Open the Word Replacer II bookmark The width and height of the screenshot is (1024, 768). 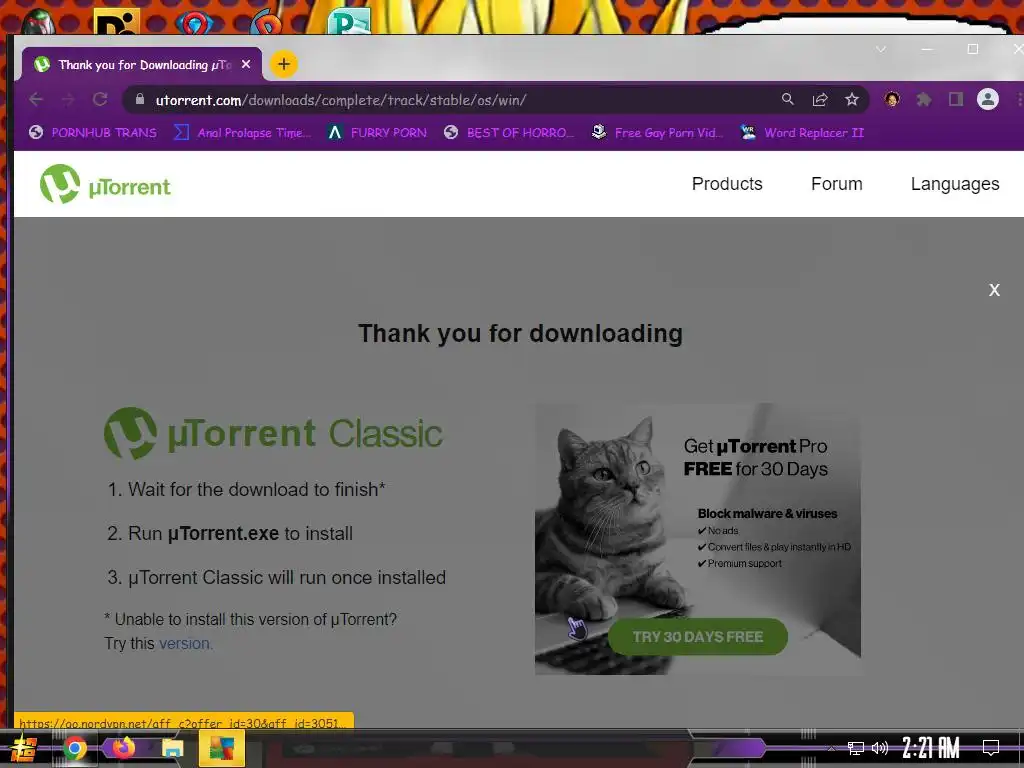802,133
